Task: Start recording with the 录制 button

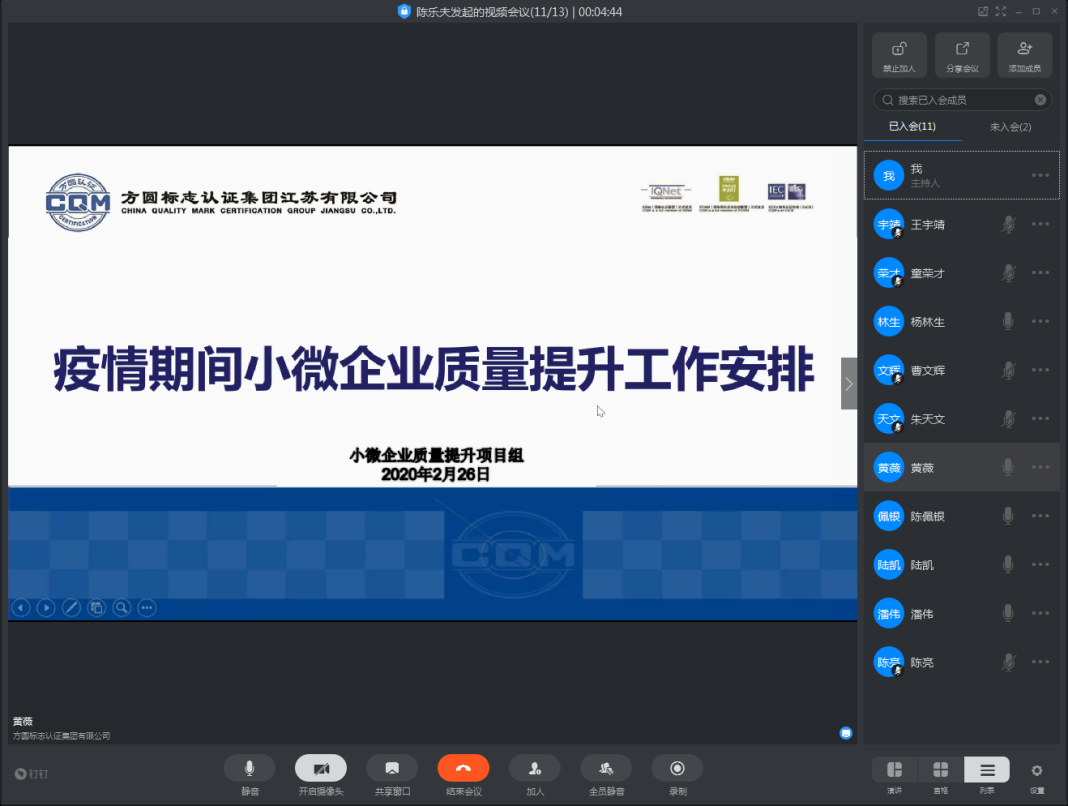Action: pyautogui.click(x=677, y=768)
